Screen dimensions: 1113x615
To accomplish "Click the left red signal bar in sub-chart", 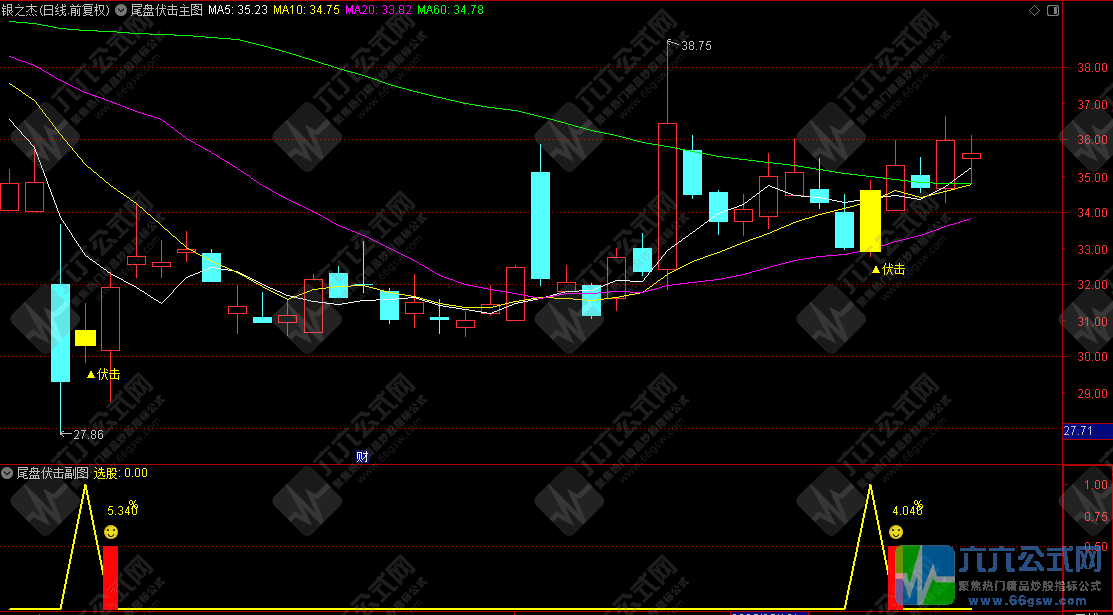I will click(110, 577).
